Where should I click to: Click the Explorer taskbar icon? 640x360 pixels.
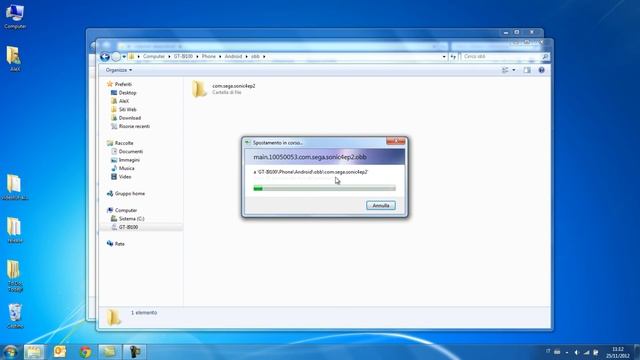34,351
